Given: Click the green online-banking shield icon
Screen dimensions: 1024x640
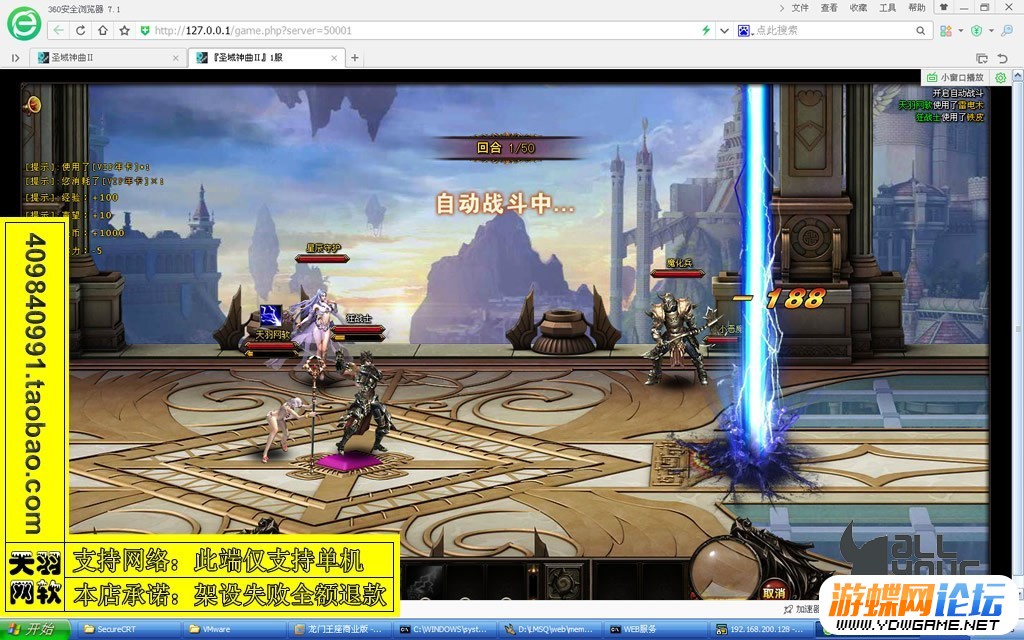Looking at the screenshot, I should click(x=976, y=31).
